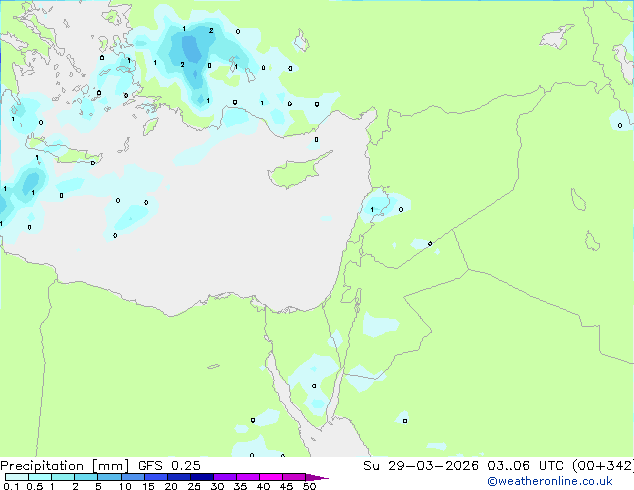
Task: Pick the legend swatch between 0.1 and 0.5
Action: tap(17, 477)
